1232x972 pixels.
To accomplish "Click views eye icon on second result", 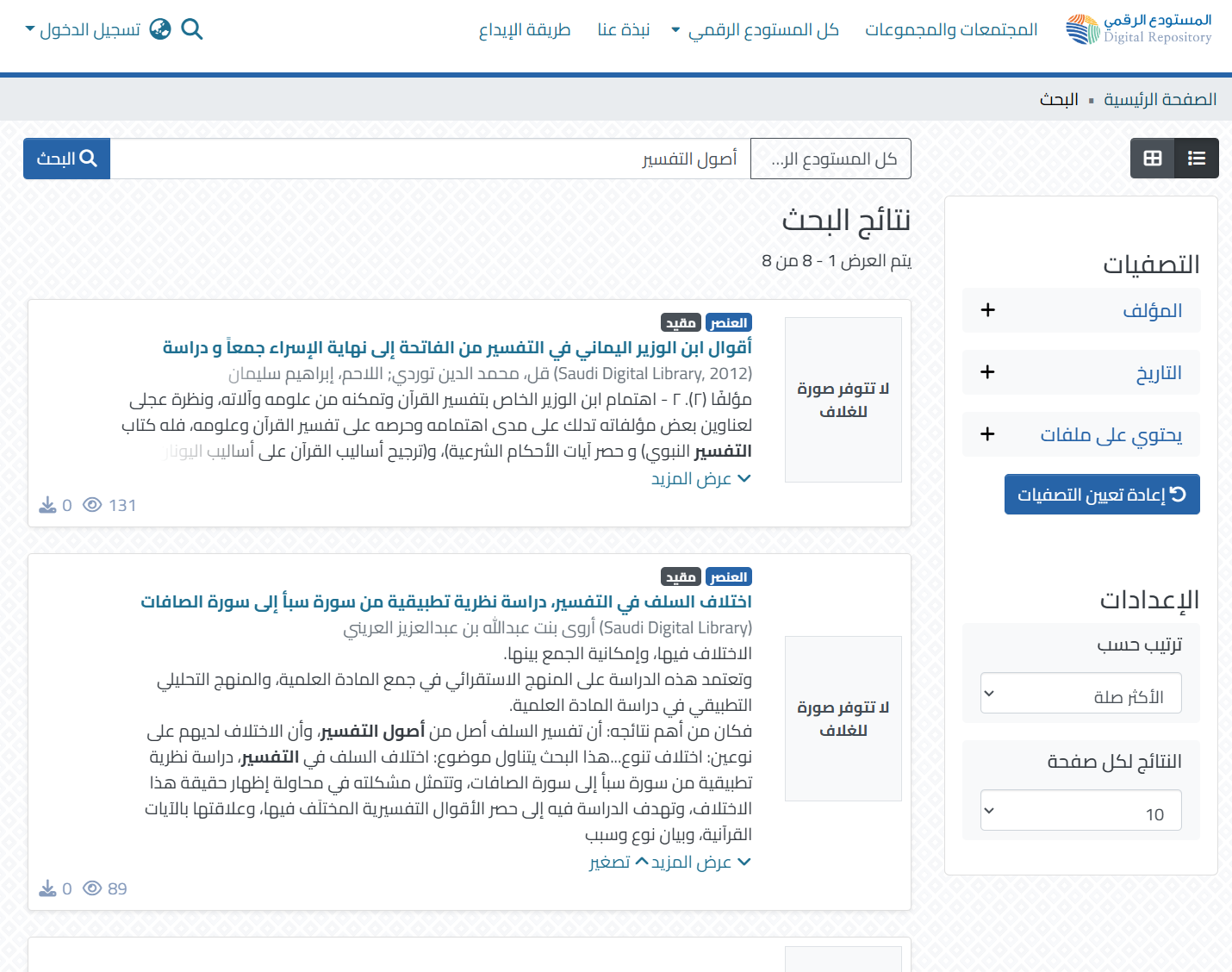I will pos(92,888).
